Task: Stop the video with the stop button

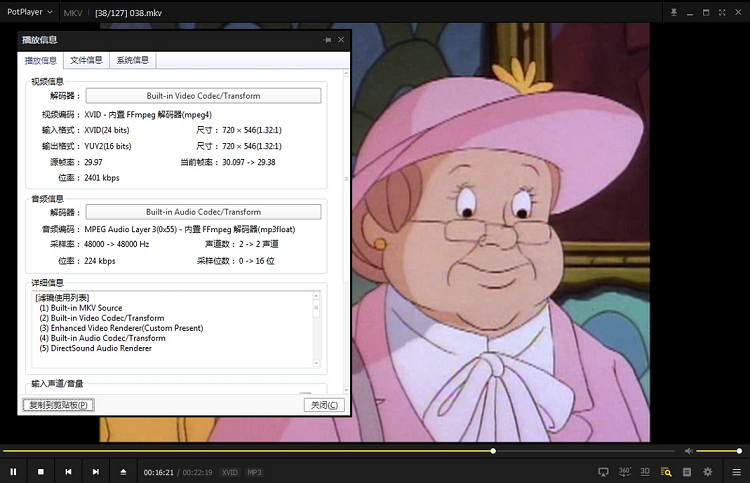Action: coord(41,471)
